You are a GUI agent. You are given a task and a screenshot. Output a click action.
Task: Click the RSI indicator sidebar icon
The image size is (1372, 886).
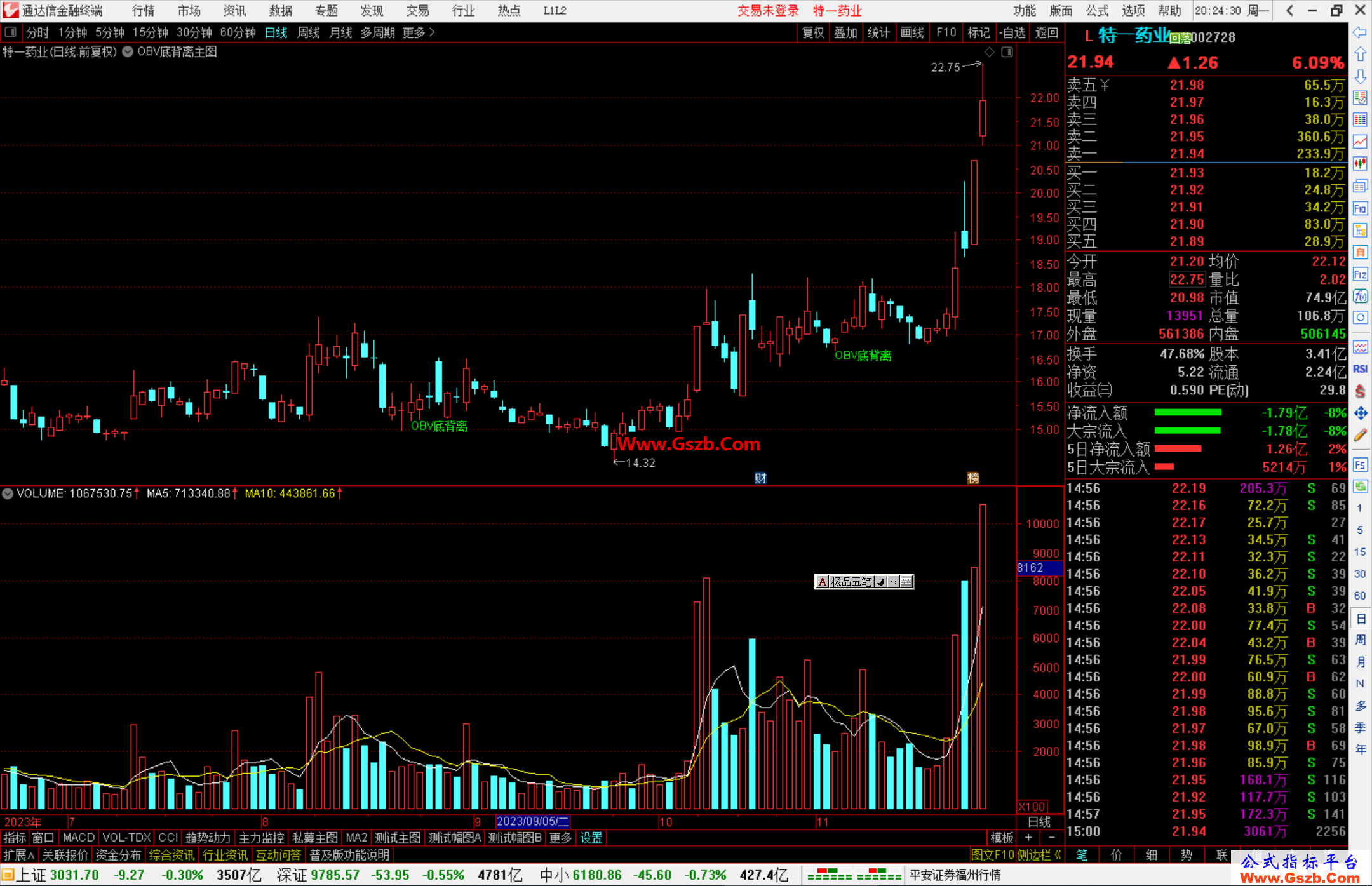click(x=1360, y=369)
